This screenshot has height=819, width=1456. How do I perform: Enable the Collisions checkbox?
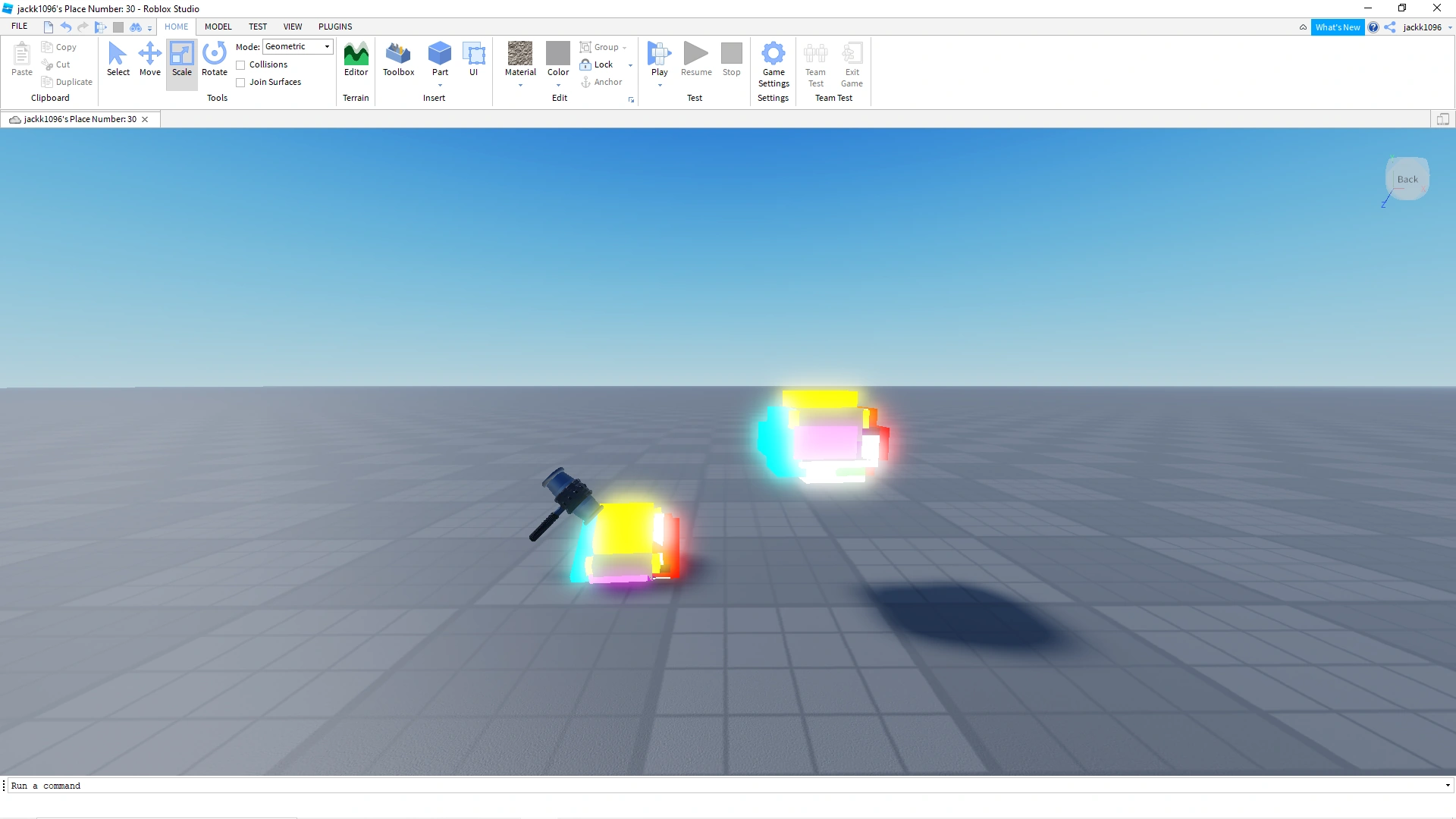pyautogui.click(x=240, y=65)
